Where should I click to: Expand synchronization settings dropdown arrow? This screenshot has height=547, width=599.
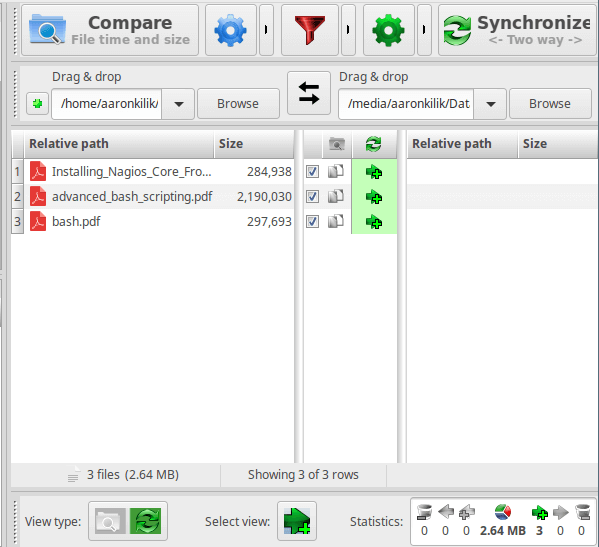click(x=424, y=30)
